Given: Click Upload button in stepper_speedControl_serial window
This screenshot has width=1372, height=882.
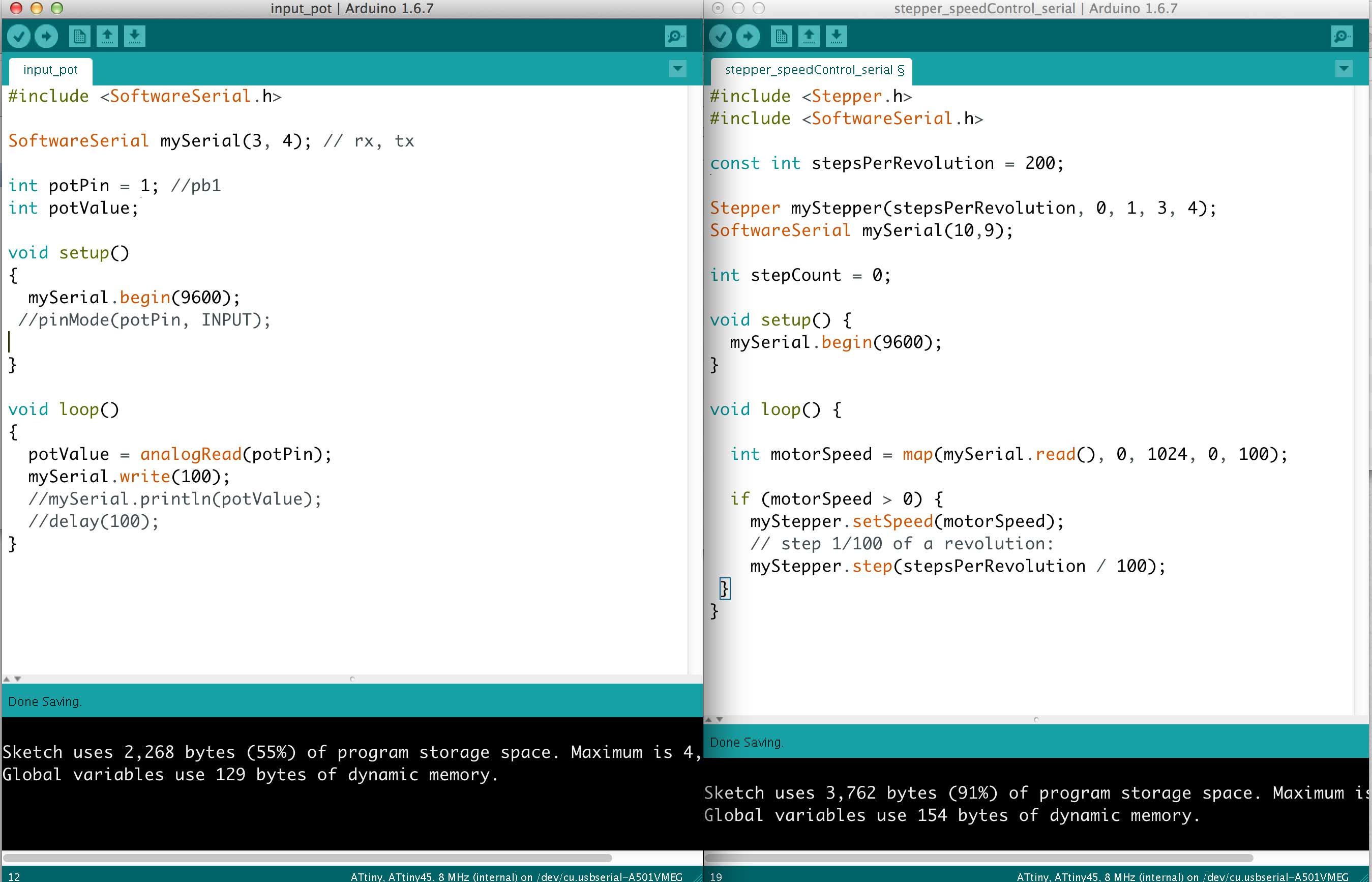Looking at the screenshot, I should point(748,37).
